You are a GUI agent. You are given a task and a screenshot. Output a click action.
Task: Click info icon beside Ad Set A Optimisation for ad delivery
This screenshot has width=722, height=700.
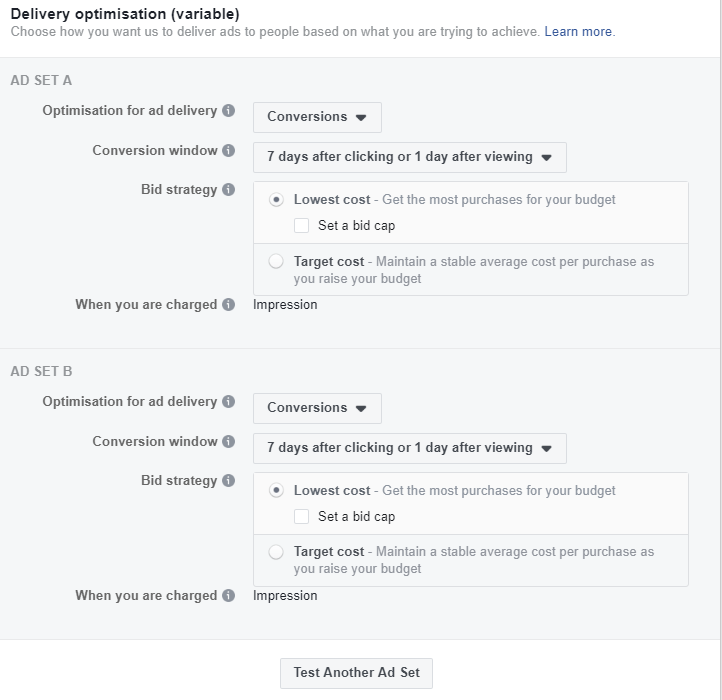coord(229,111)
